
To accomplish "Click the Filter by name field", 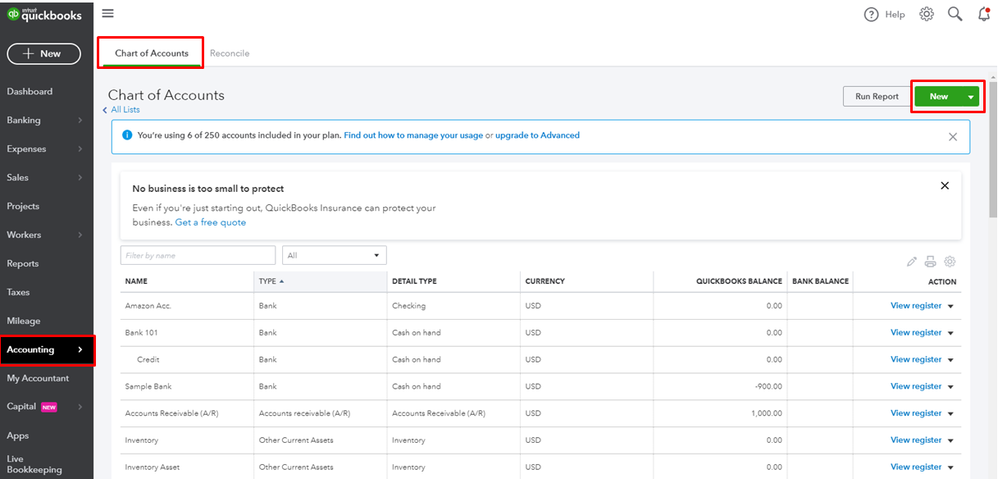I will pyautogui.click(x=198, y=255).
